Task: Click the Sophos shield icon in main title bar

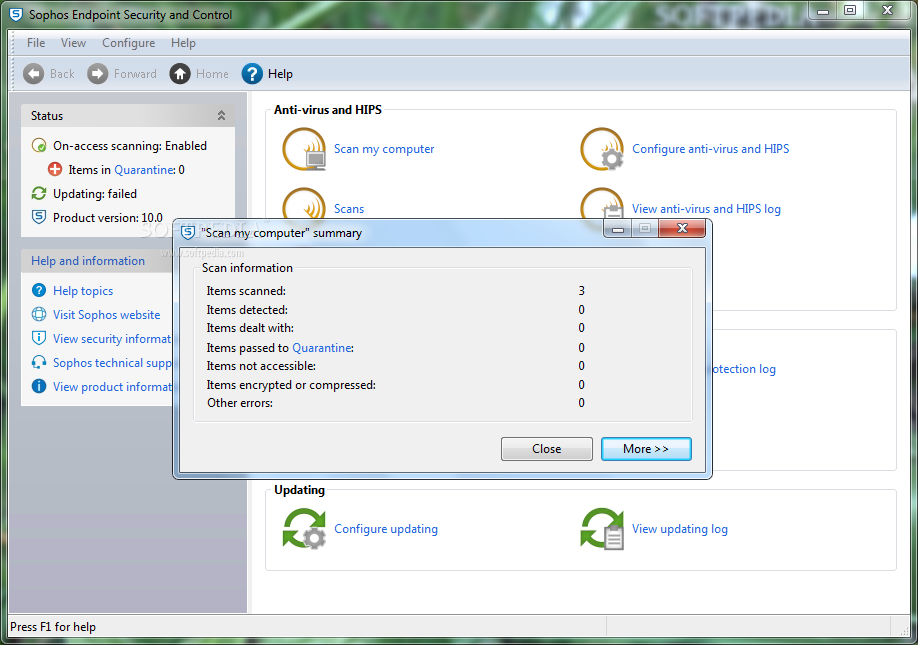Action: pos(16,15)
